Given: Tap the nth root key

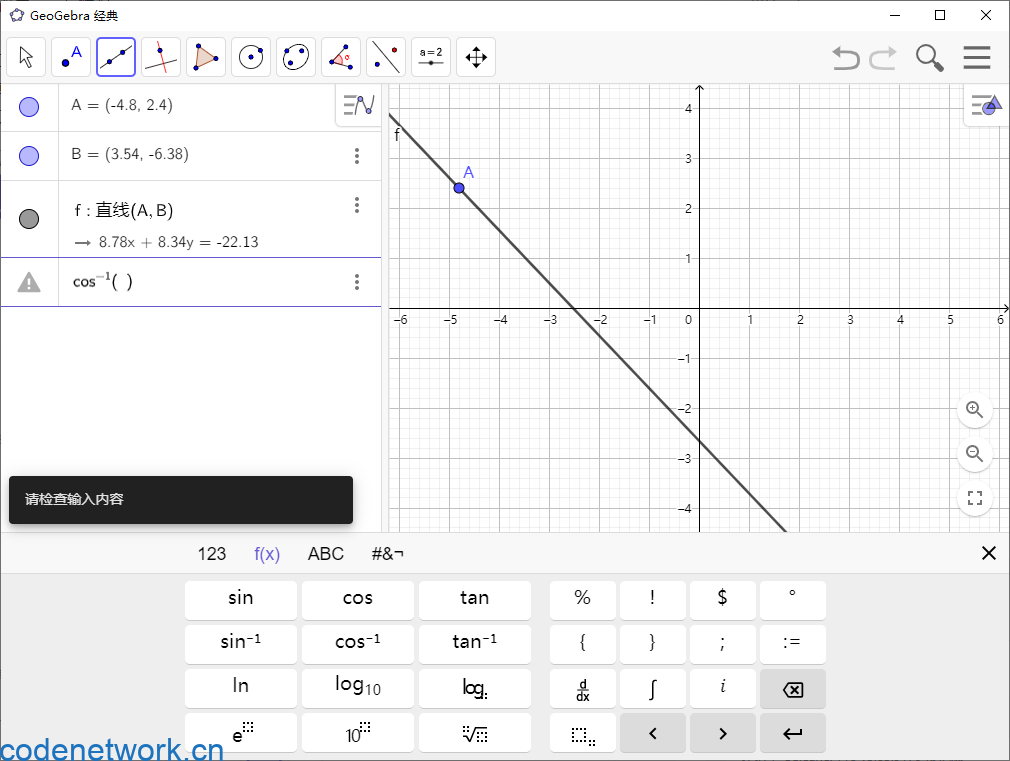Looking at the screenshot, I should [475, 732].
